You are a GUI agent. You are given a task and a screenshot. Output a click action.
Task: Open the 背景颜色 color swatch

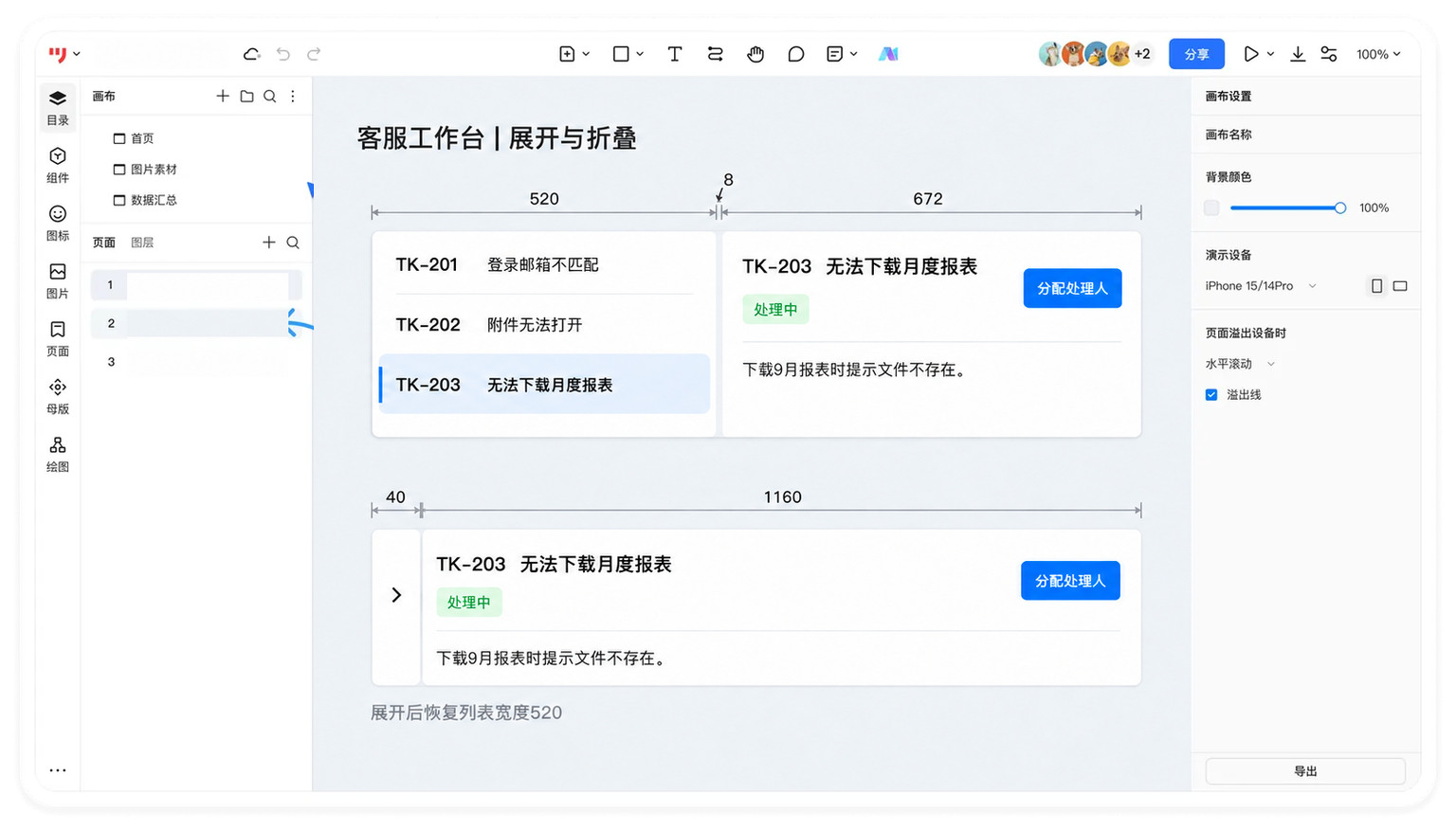1211,207
